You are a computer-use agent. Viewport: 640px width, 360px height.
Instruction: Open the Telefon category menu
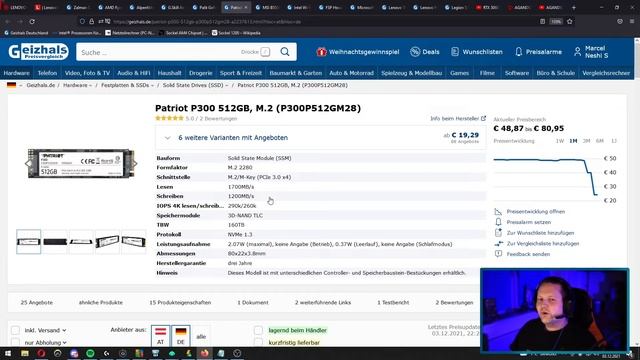click(47, 73)
